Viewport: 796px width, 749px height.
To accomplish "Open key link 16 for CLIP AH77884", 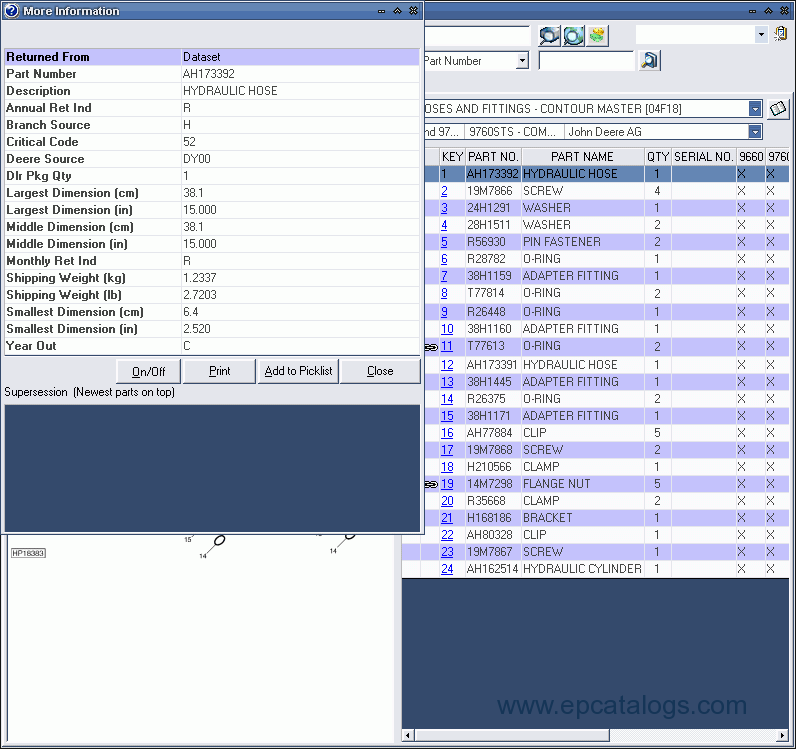I will click(447, 433).
